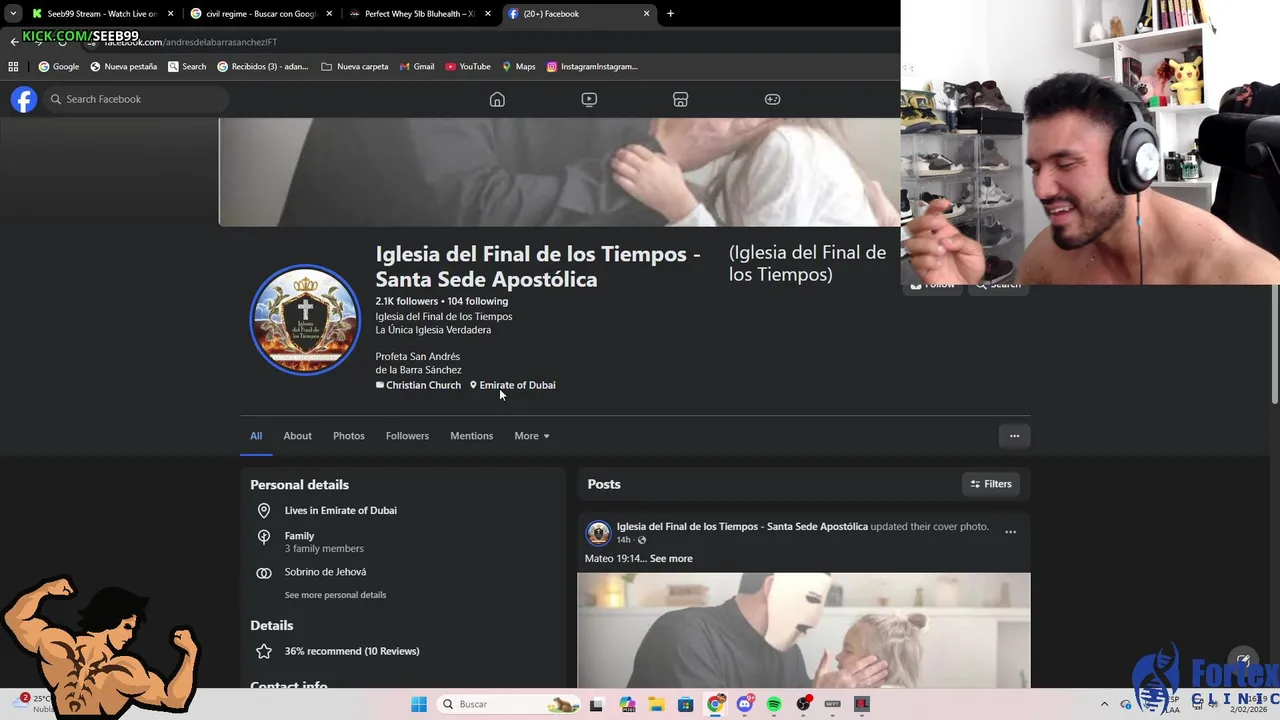The image size is (1280, 720).
Task: Open Microsoft Store from the taskbar
Action: (x=685, y=704)
